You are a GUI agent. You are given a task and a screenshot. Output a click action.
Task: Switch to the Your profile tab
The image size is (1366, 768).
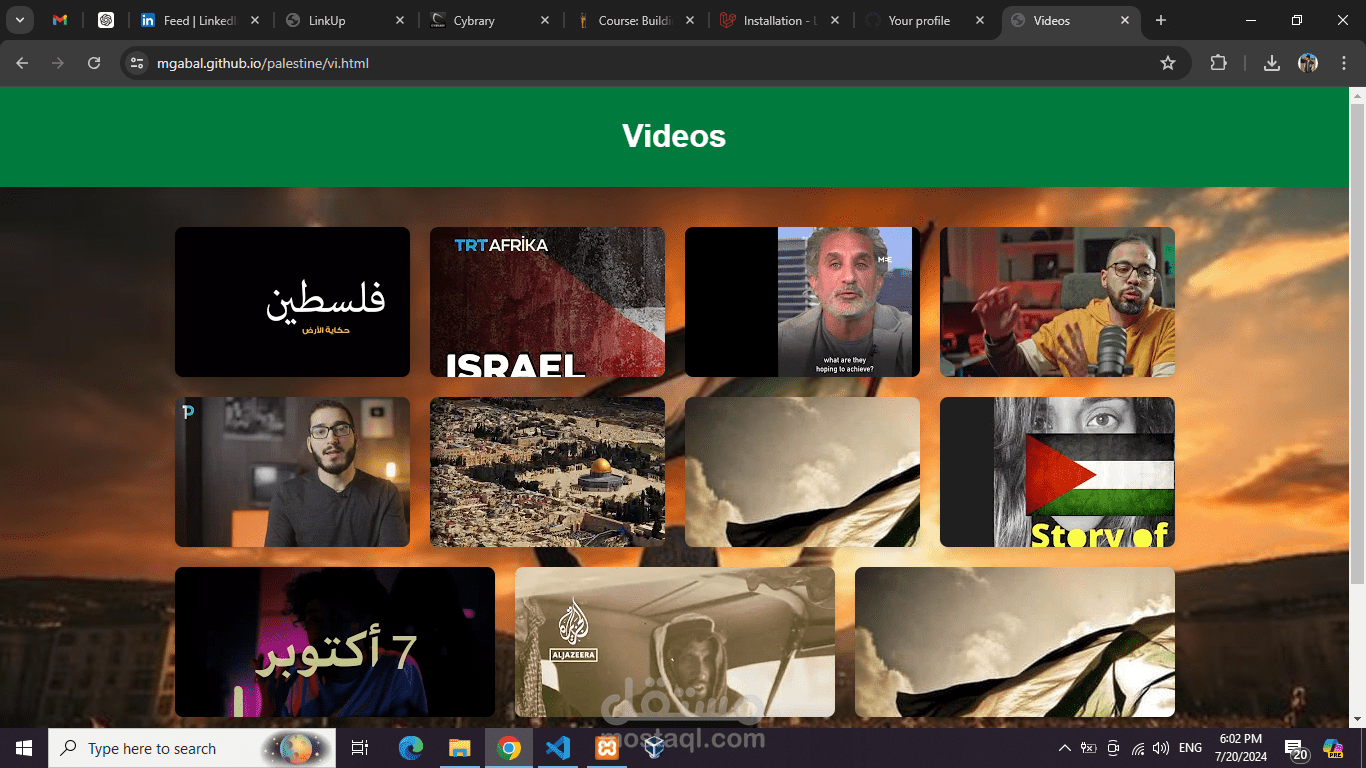[925, 20]
